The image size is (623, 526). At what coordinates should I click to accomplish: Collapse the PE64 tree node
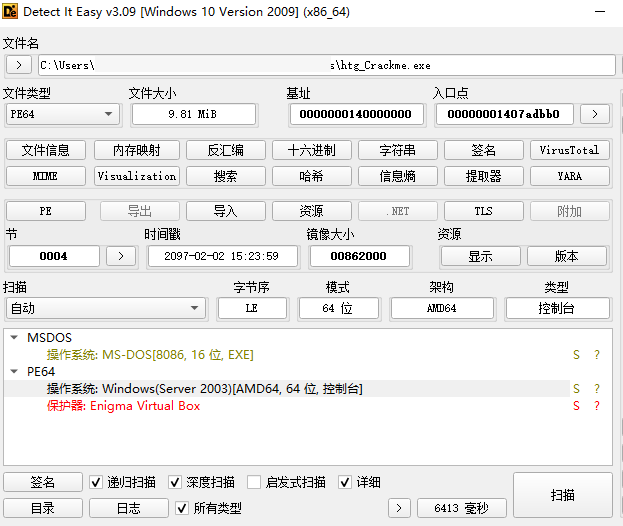[x=14, y=371]
